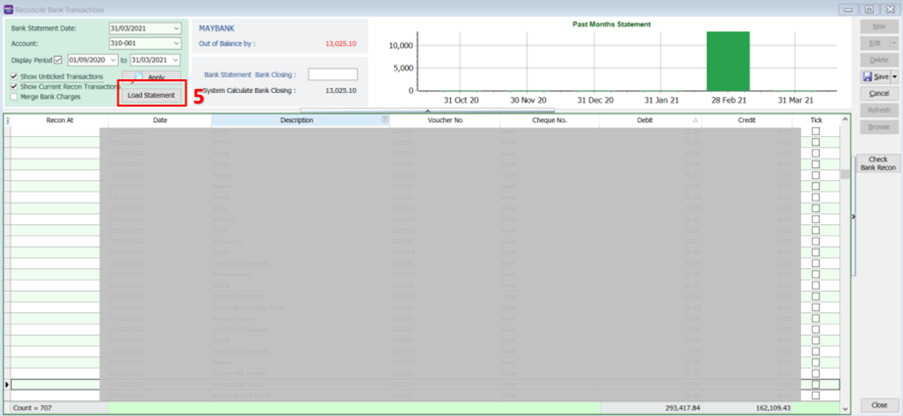Toggle Show Unticked Transactions checkbox
Viewport: 903px width, 416px height.
click(14, 76)
